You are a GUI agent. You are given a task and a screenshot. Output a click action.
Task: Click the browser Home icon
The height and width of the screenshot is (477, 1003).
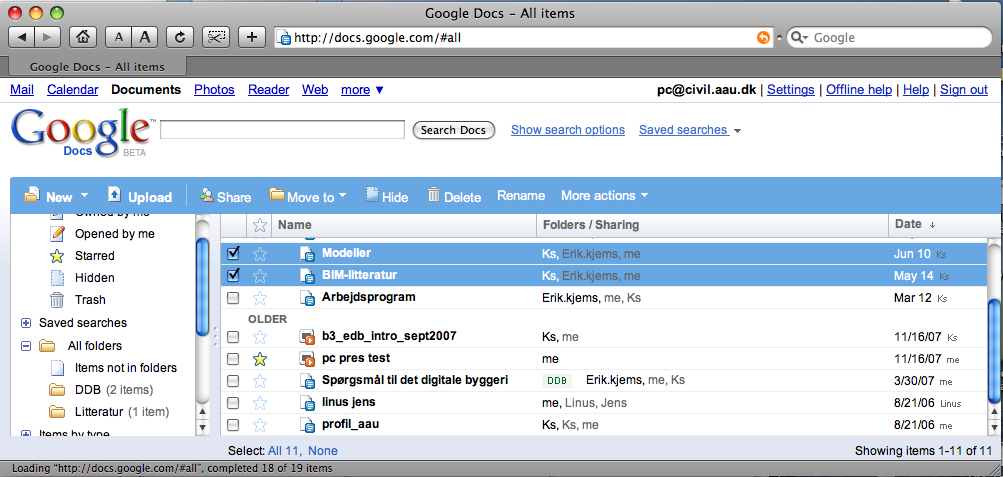click(83, 37)
